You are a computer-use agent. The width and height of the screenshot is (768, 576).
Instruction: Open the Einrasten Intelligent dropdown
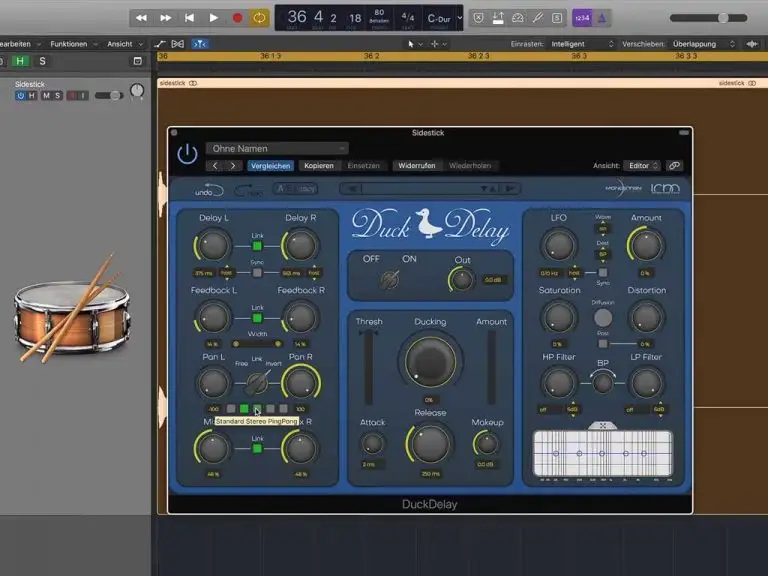click(x=582, y=44)
